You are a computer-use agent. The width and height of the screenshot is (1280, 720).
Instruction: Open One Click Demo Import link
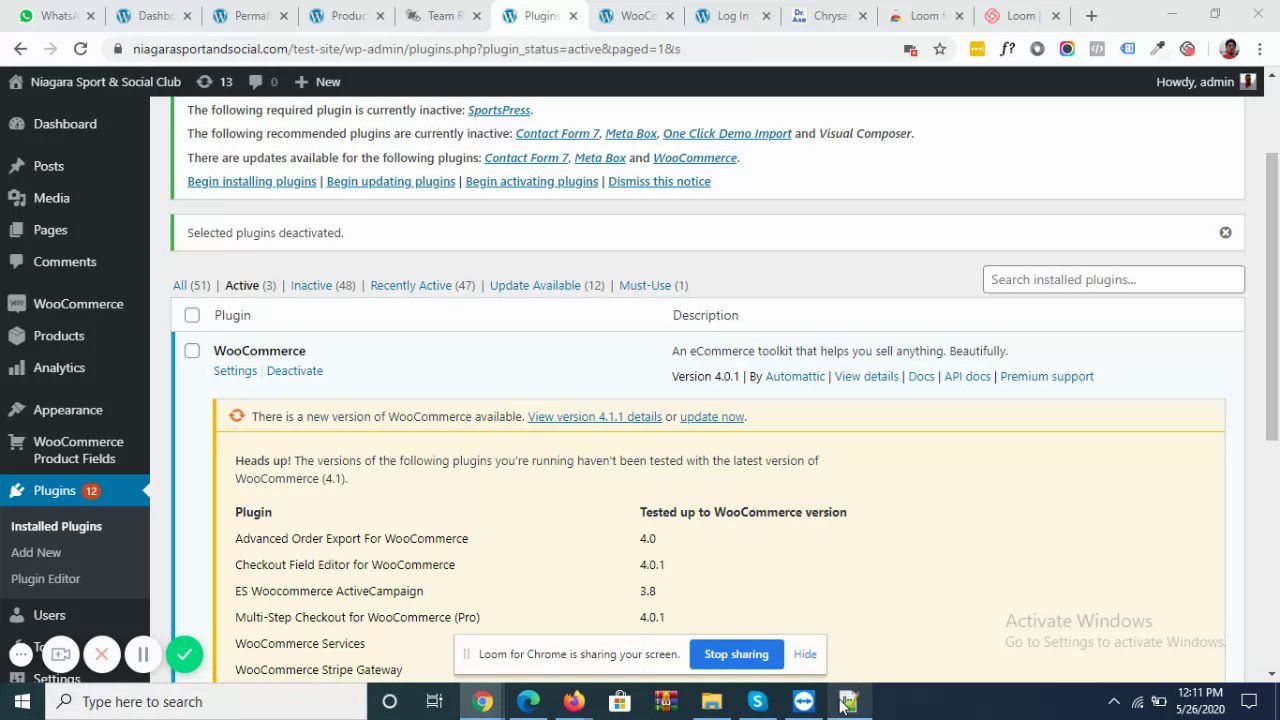pyautogui.click(x=727, y=133)
